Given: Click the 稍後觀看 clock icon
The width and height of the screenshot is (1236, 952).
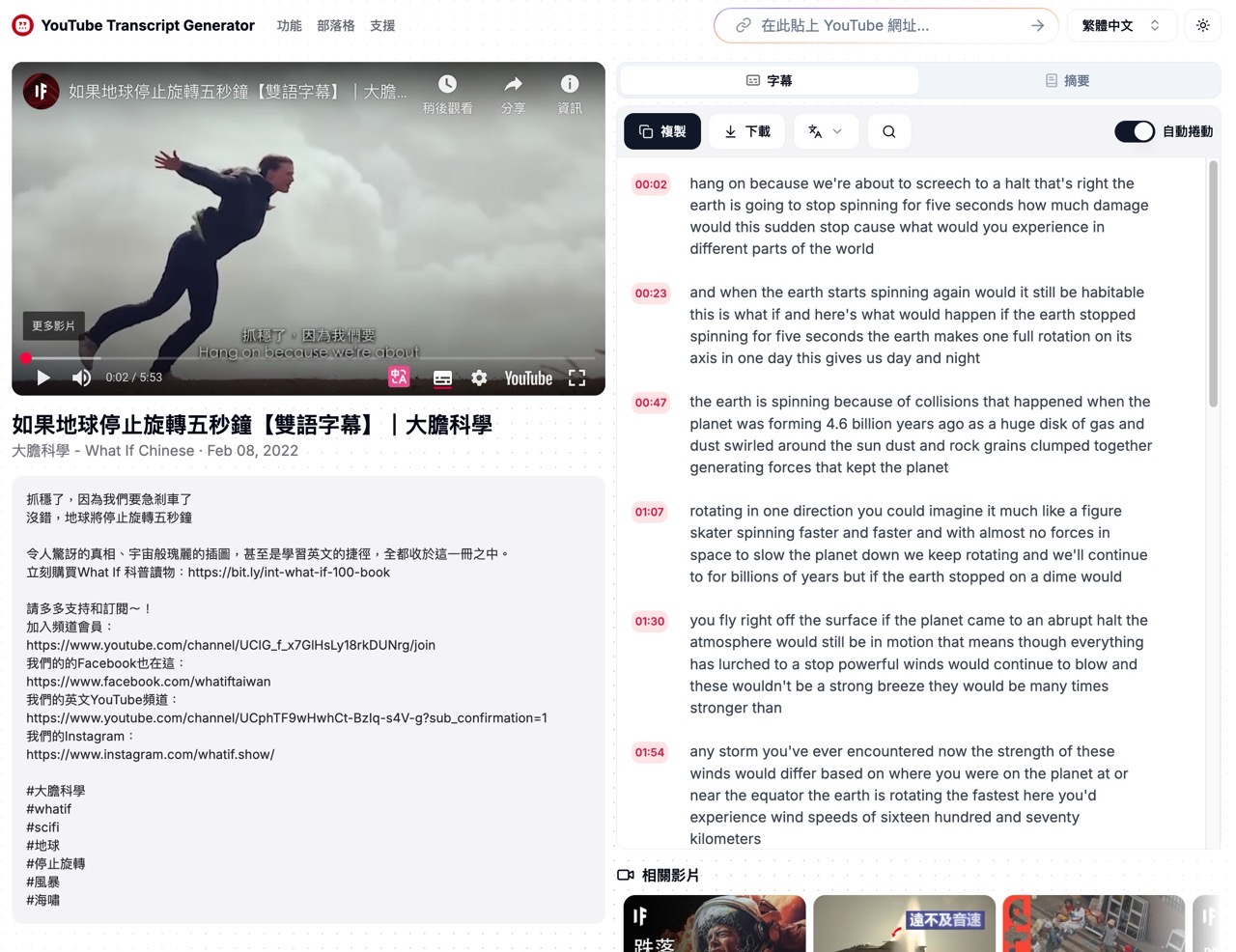Looking at the screenshot, I should [447, 84].
